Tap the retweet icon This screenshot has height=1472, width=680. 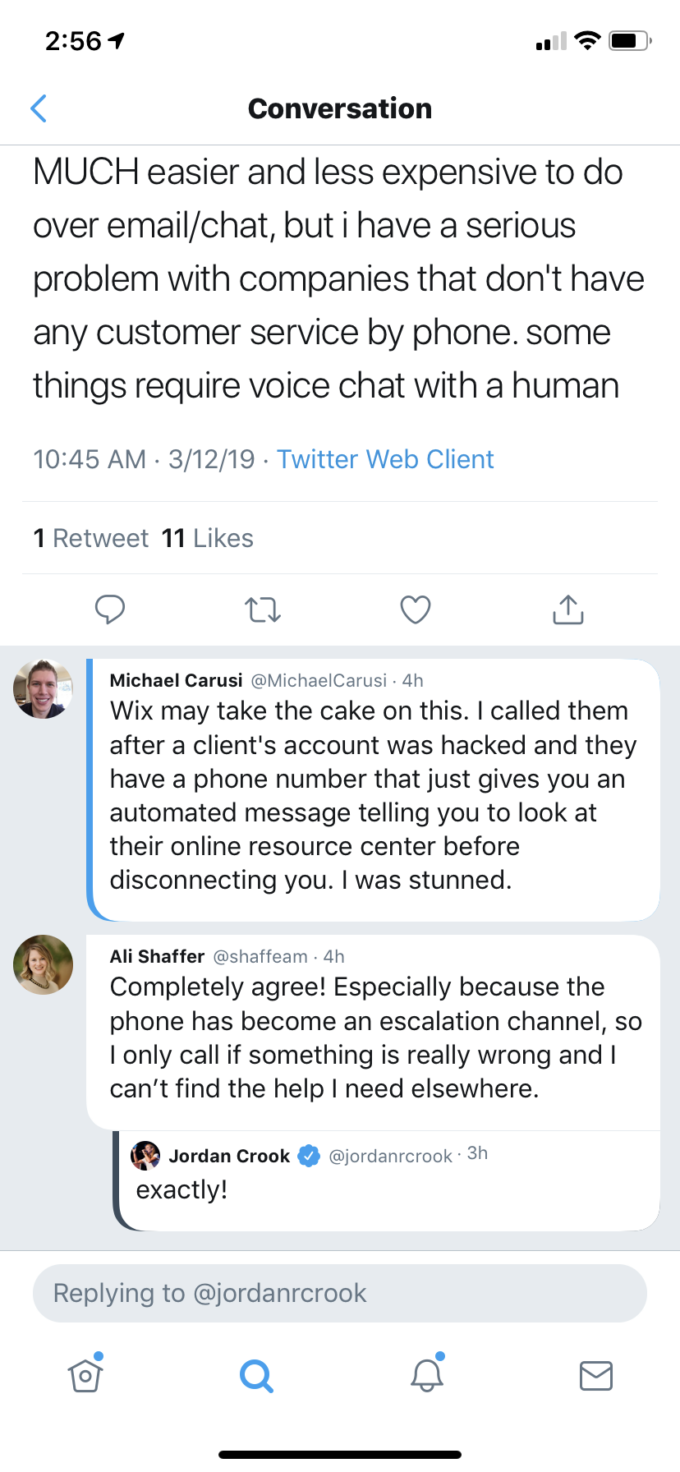pyautogui.click(x=262, y=608)
